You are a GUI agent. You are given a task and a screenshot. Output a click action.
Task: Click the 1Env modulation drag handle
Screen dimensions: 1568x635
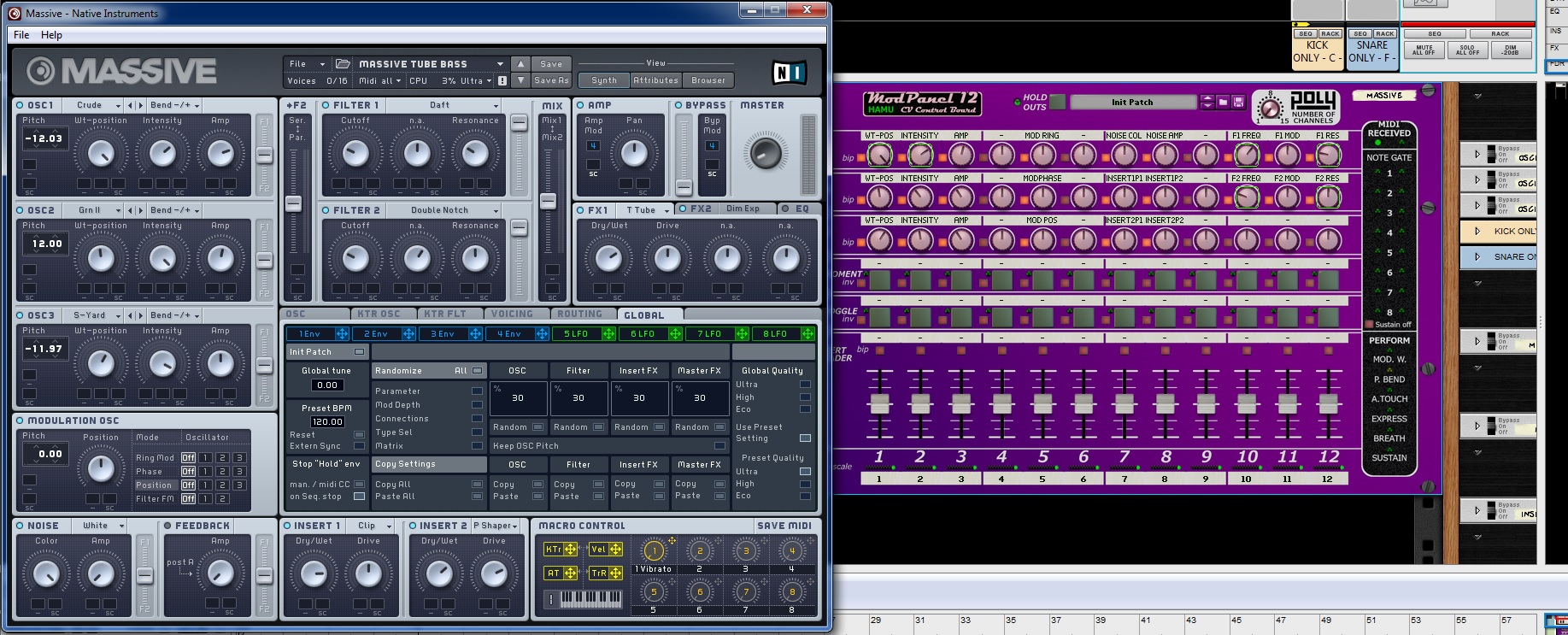[342, 334]
